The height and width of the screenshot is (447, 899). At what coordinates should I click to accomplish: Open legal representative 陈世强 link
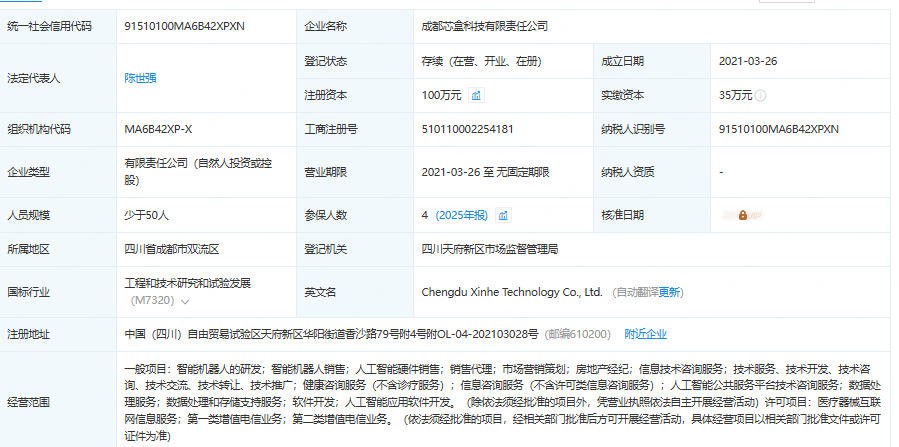140,79
